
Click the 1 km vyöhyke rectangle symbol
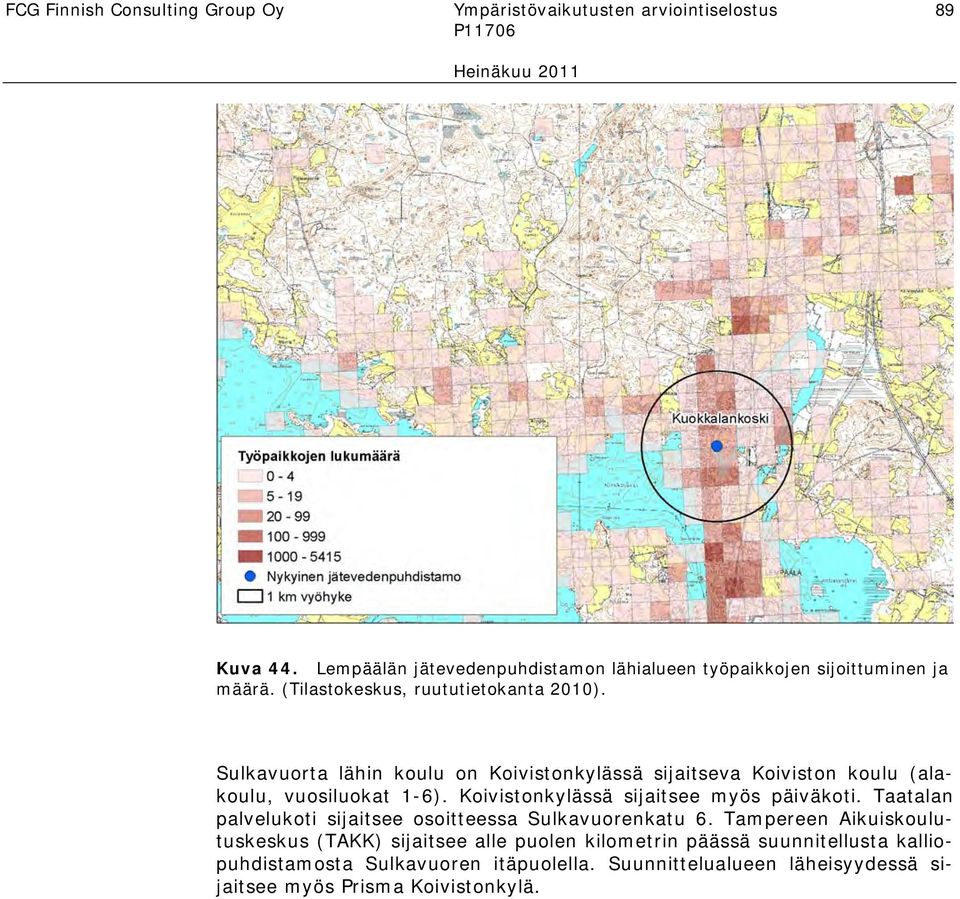tap(250, 596)
